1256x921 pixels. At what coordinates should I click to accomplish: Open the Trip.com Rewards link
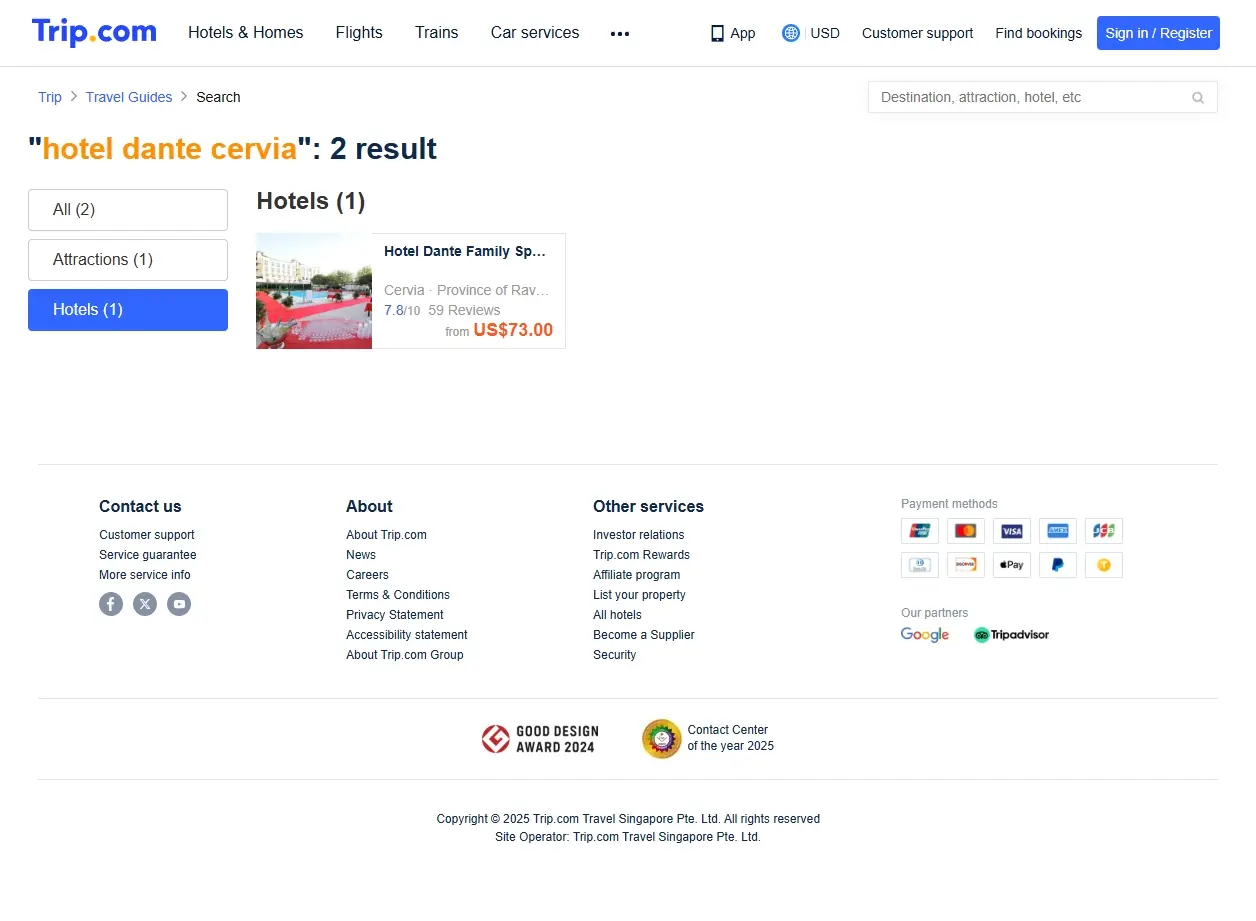click(641, 555)
